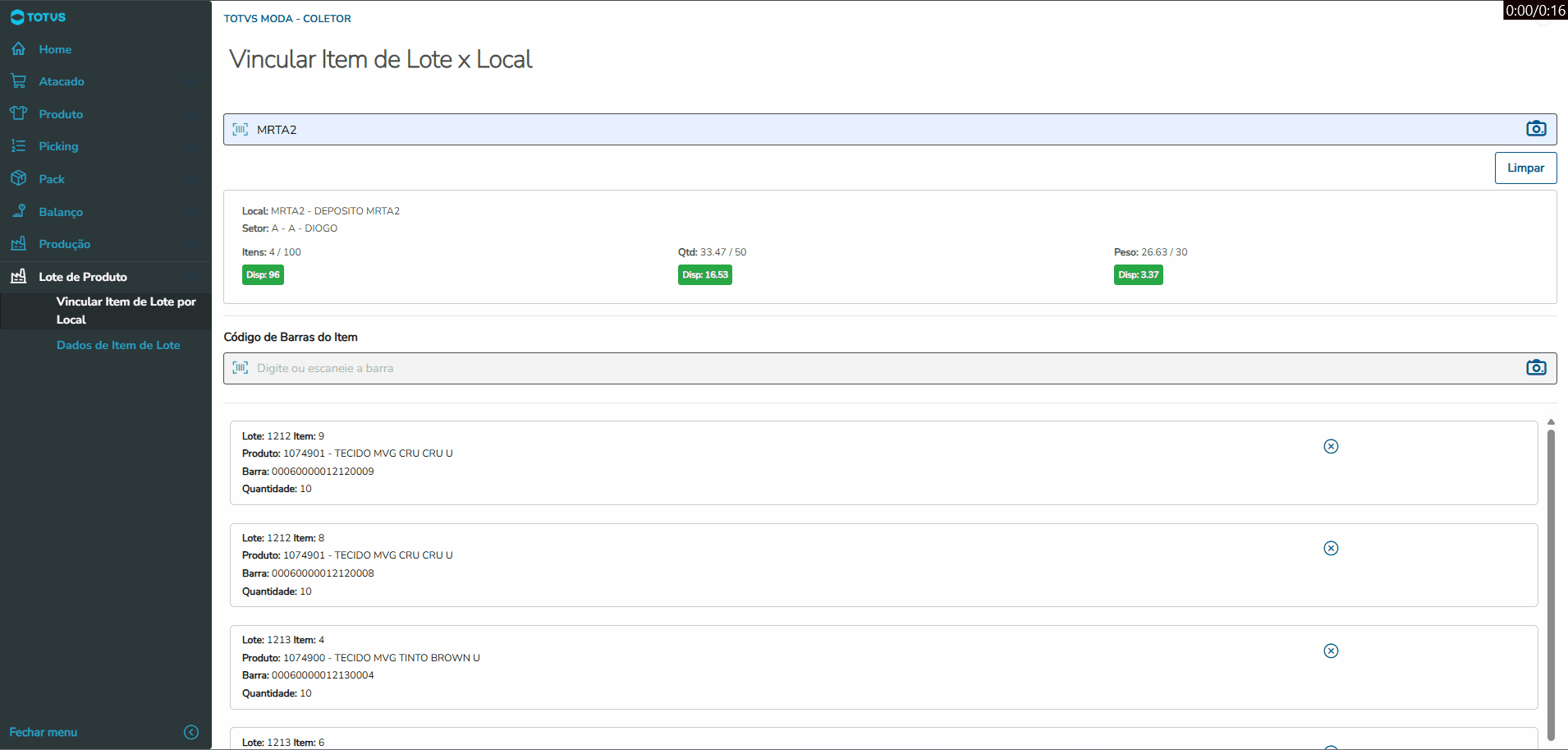The width and height of the screenshot is (1568, 750).
Task: Click the Itens: 4 / 100 text
Action: click(272, 252)
